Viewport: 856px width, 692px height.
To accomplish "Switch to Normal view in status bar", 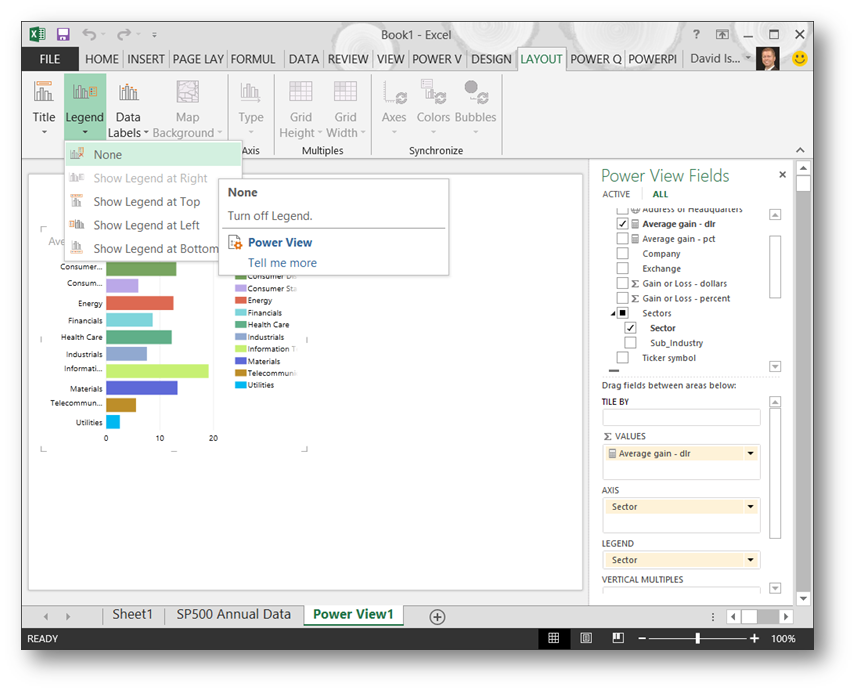I will (x=554, y=639).
